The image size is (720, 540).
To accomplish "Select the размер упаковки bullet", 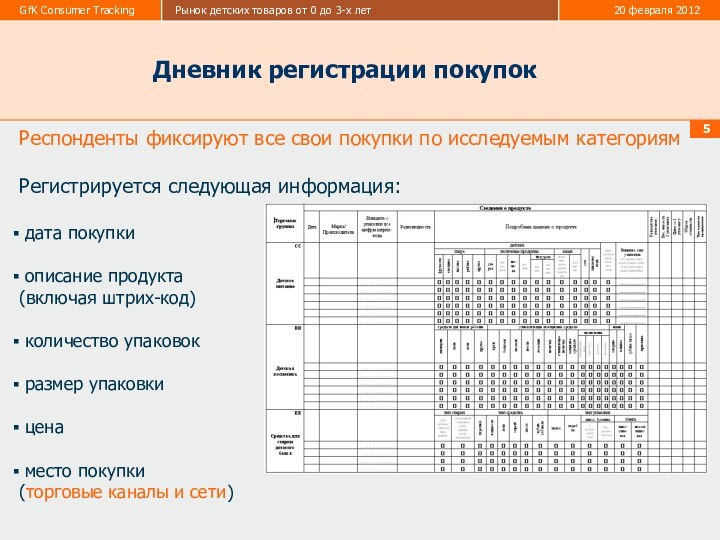I will tap(93, 384).
